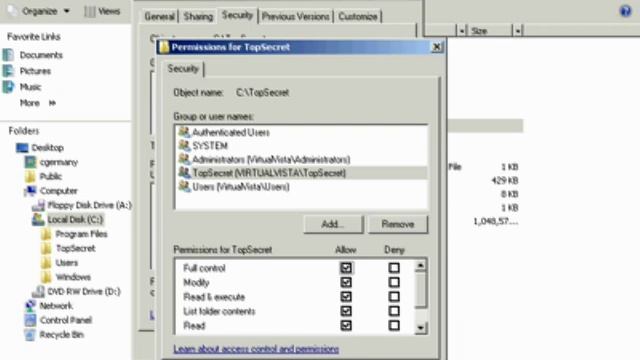Select the TopSecret folder icon in tree
The width and height of the screenshot is (640, 360).
click(46, 248)
